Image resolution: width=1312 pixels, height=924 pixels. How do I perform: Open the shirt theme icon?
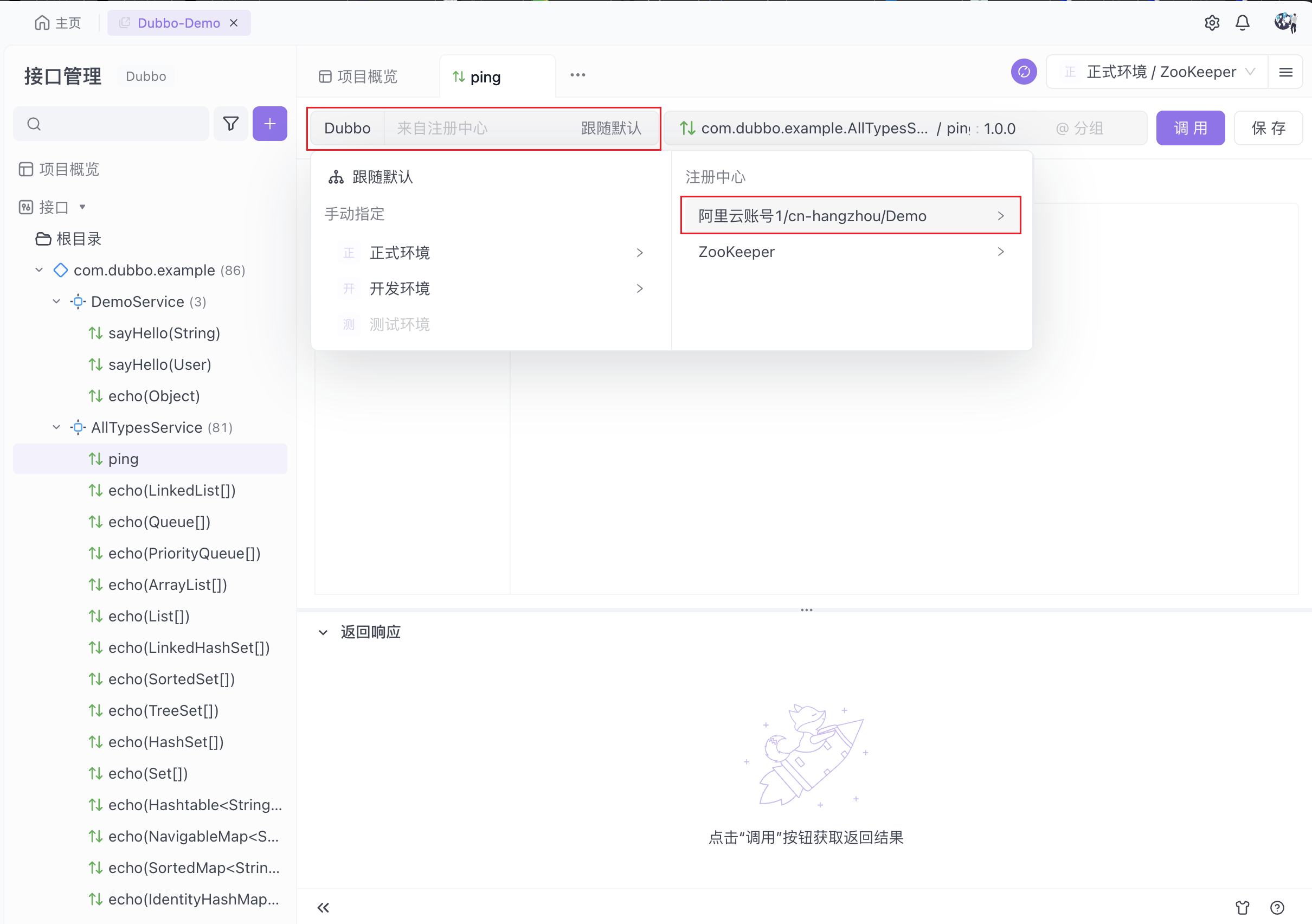click(x=1242, y=907)
